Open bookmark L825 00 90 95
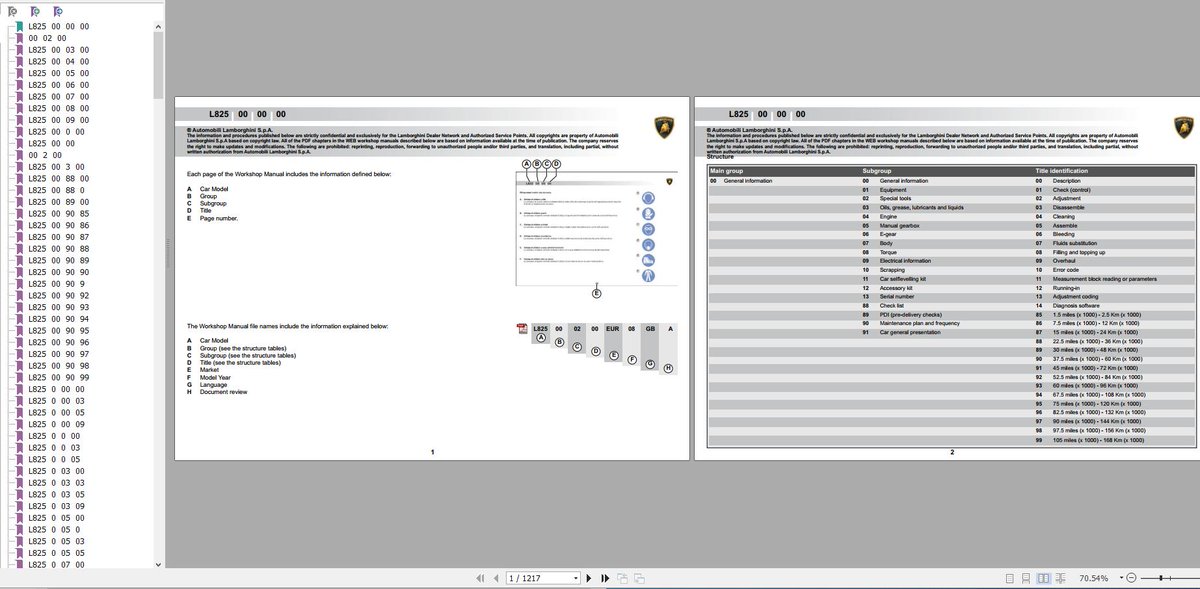Image resolution: width=1200 pixels, height=589 pixels. [58, 330]
